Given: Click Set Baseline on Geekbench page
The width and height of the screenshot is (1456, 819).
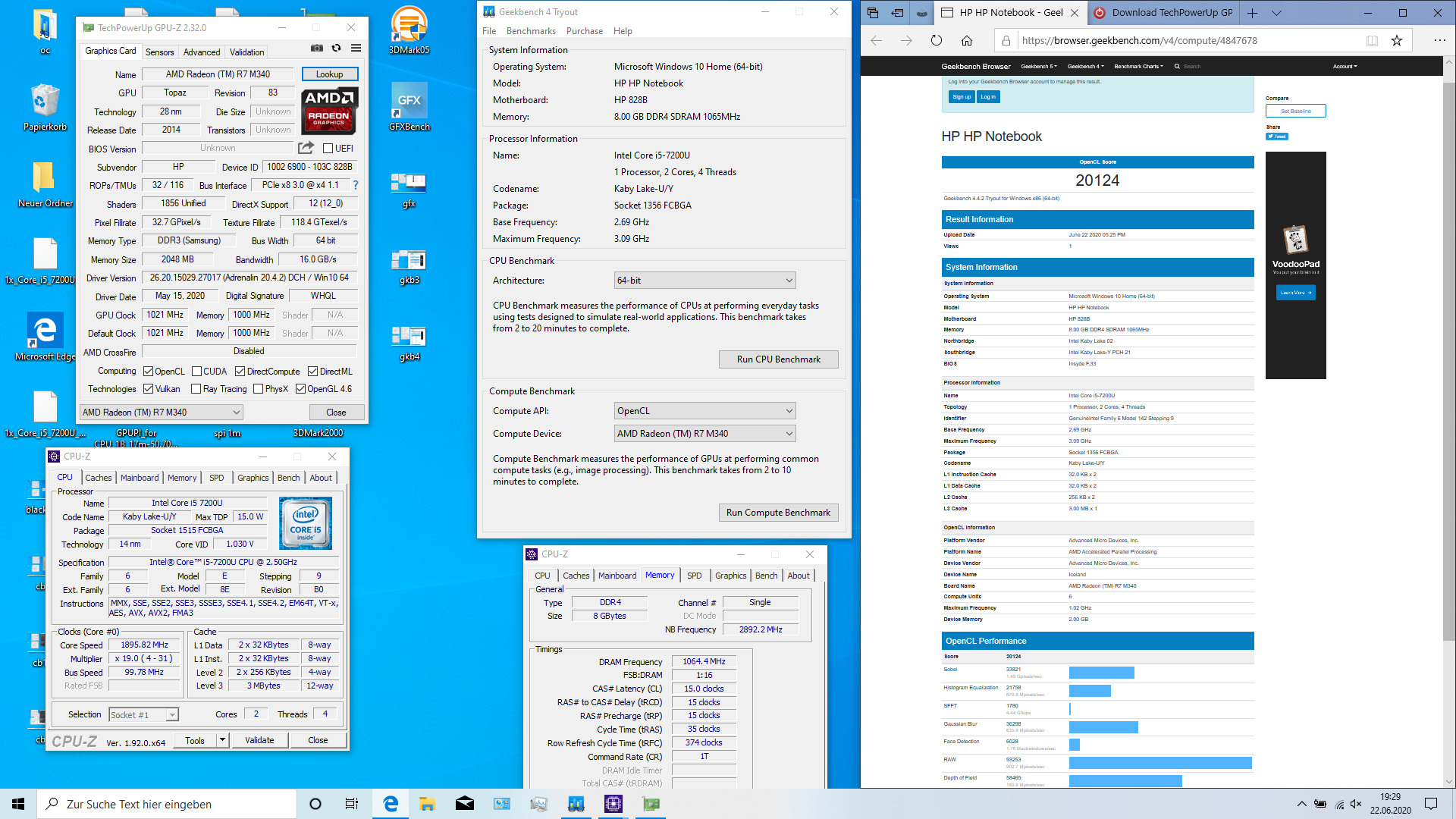Looking at the screenshot, I should click(1295, 111).
